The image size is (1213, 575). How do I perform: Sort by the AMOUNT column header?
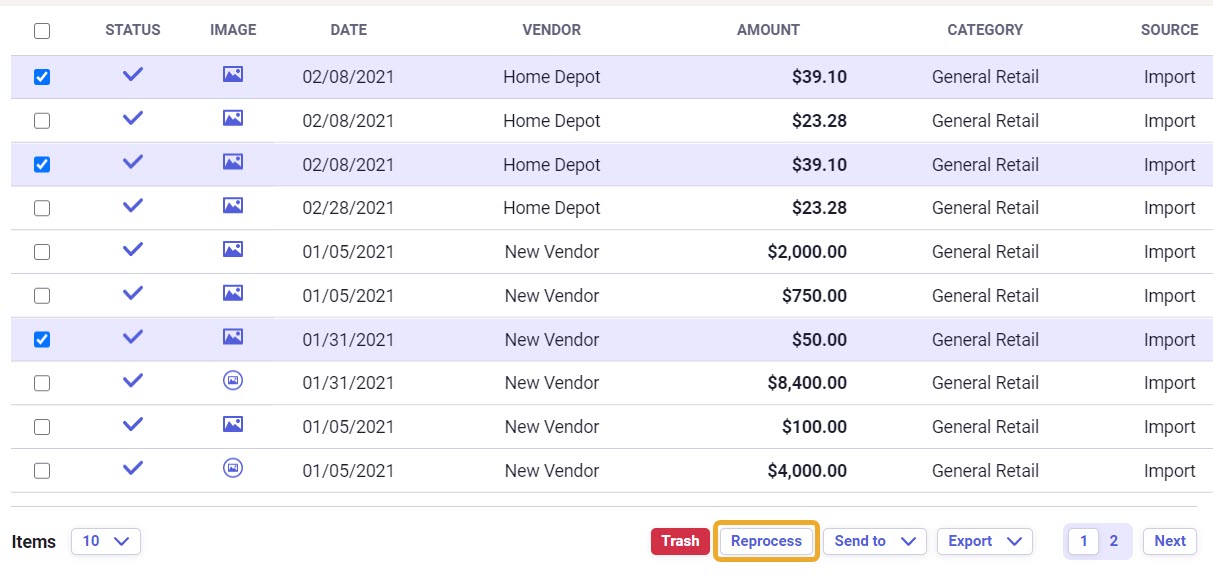click(768, 30)
